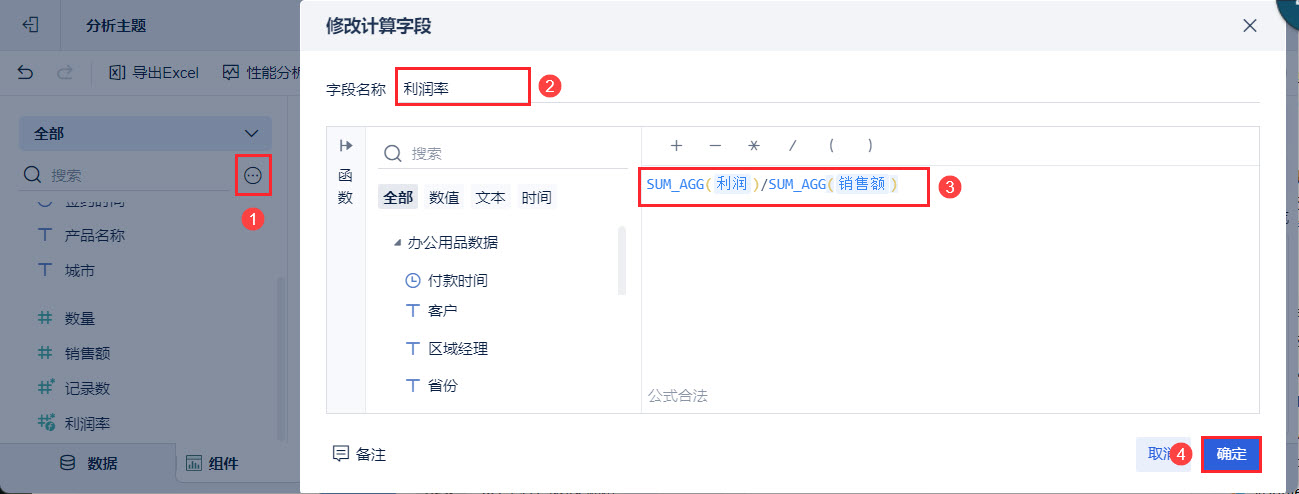The height and width of the screenshot is (494, 1299).
Task: Switch to the 文本 filter tab
Action: 490,197
